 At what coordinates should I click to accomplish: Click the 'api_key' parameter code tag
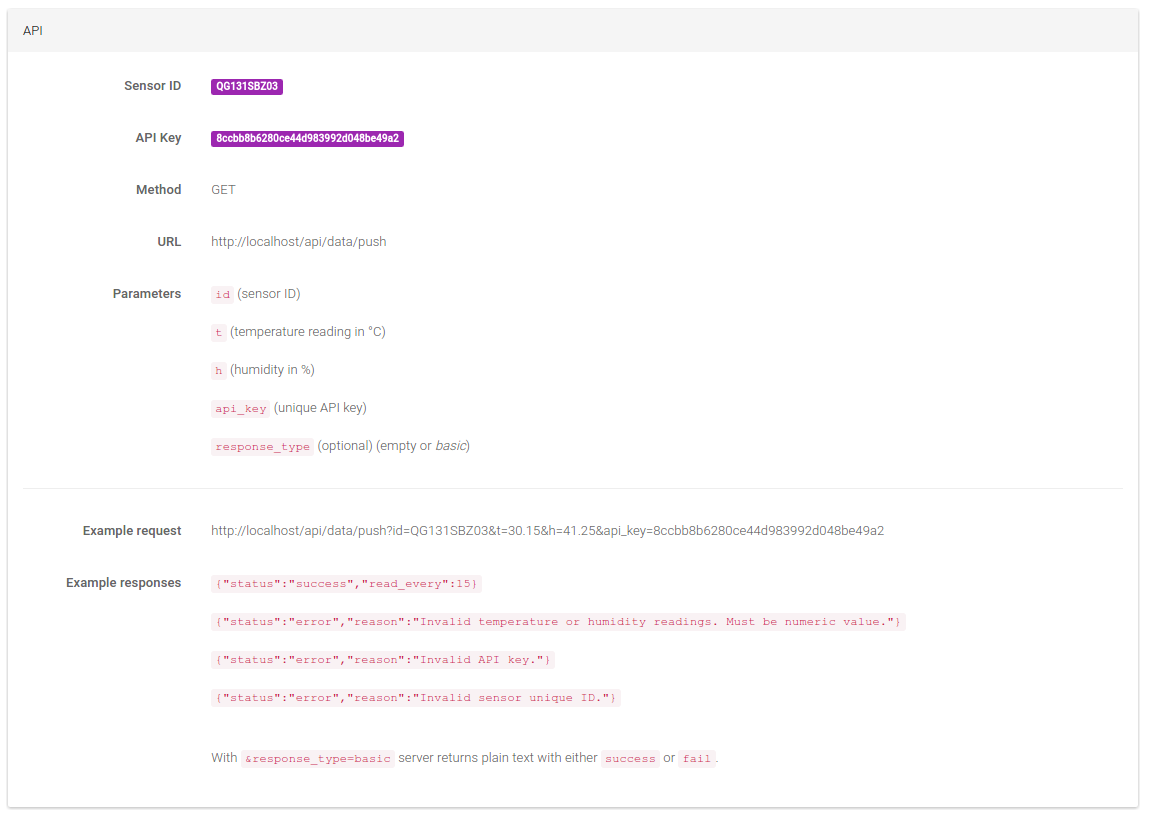tap(241, 409)
